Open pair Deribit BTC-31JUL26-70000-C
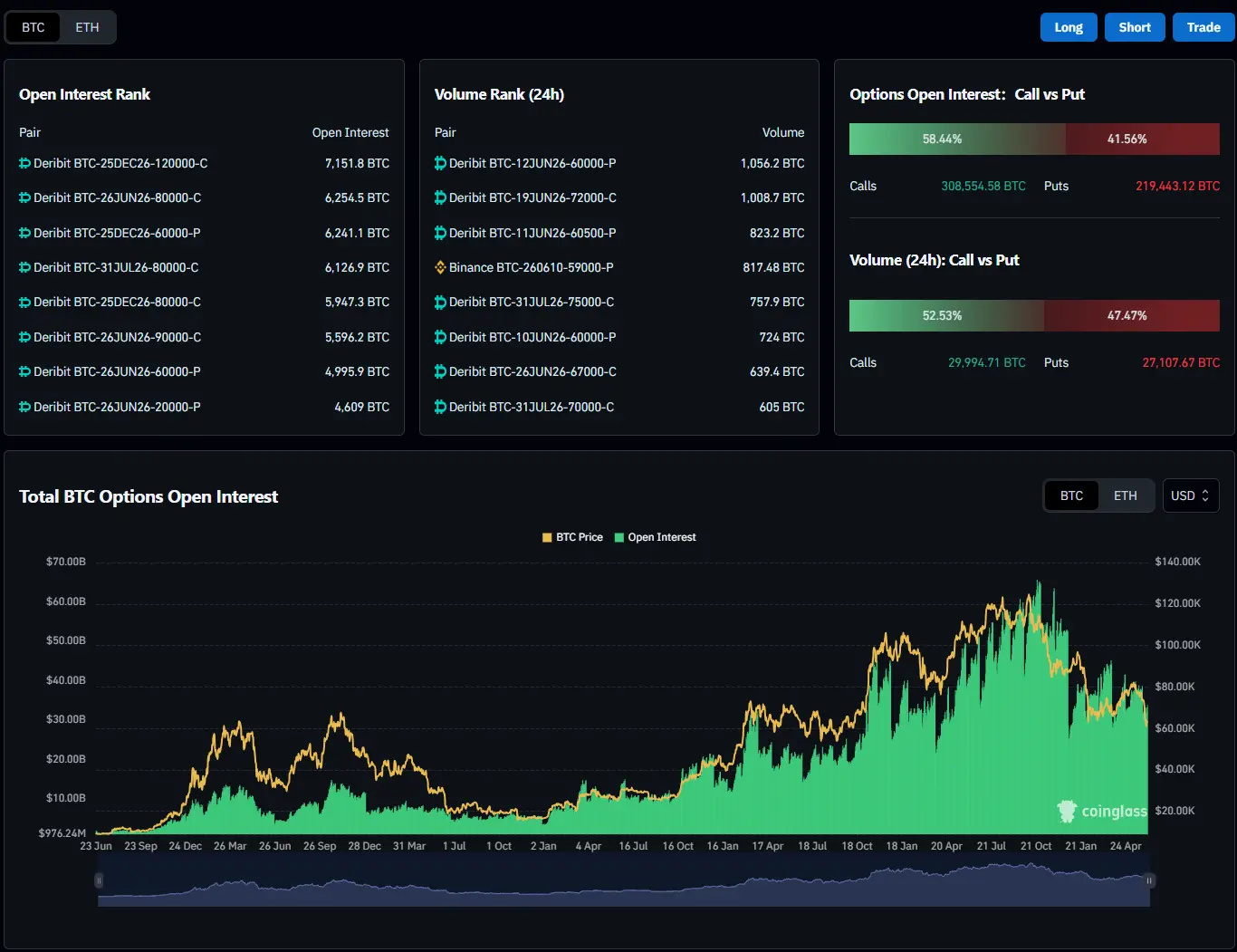 tap(532, 408)
